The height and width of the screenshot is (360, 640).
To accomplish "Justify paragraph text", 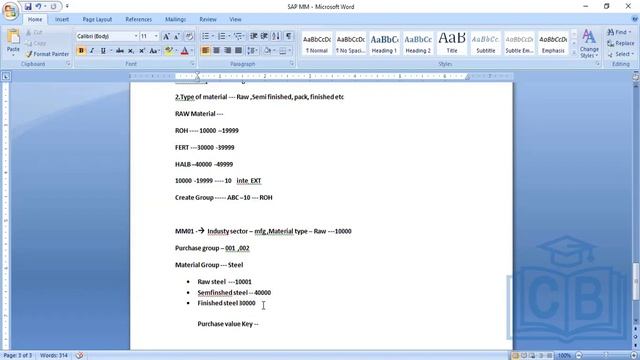I will point(238,51).
